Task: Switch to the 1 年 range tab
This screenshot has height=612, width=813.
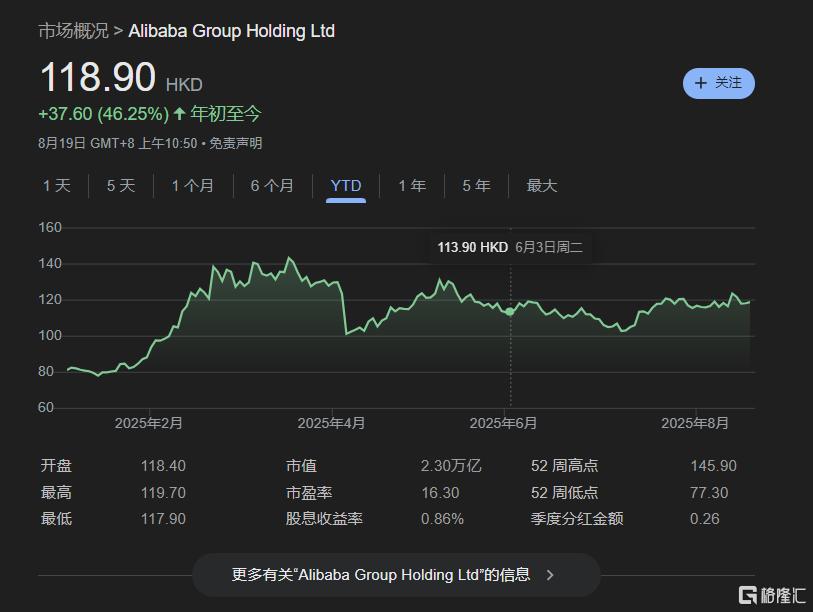Action: point(412,186)
